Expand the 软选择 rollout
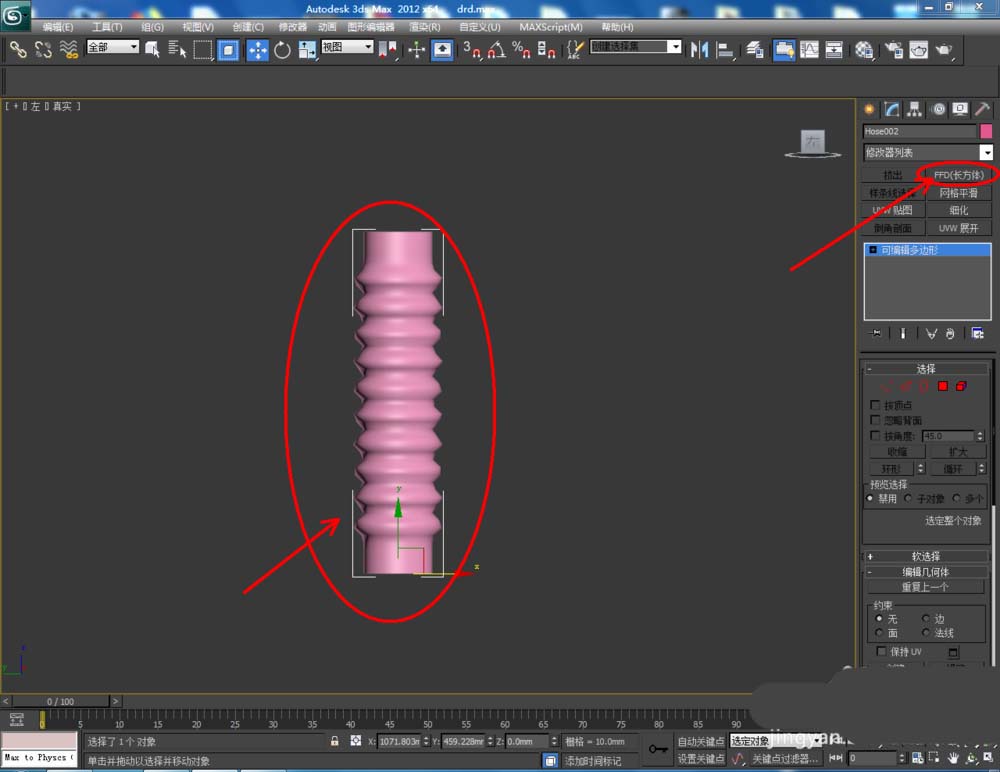The height and width of the screenshot is (772, 1000). [x=926, y=556]
